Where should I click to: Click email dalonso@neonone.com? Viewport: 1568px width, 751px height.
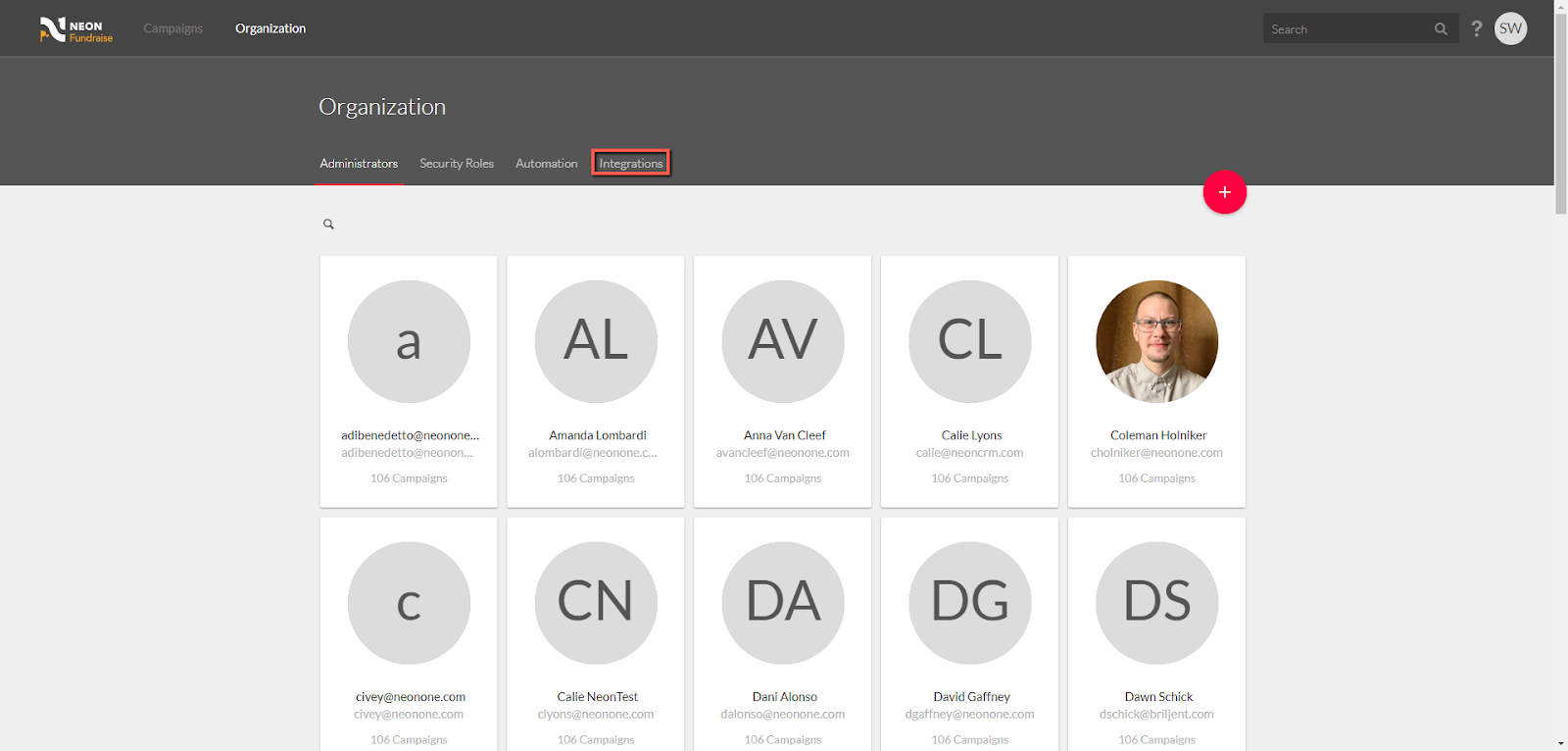(782, 715)
